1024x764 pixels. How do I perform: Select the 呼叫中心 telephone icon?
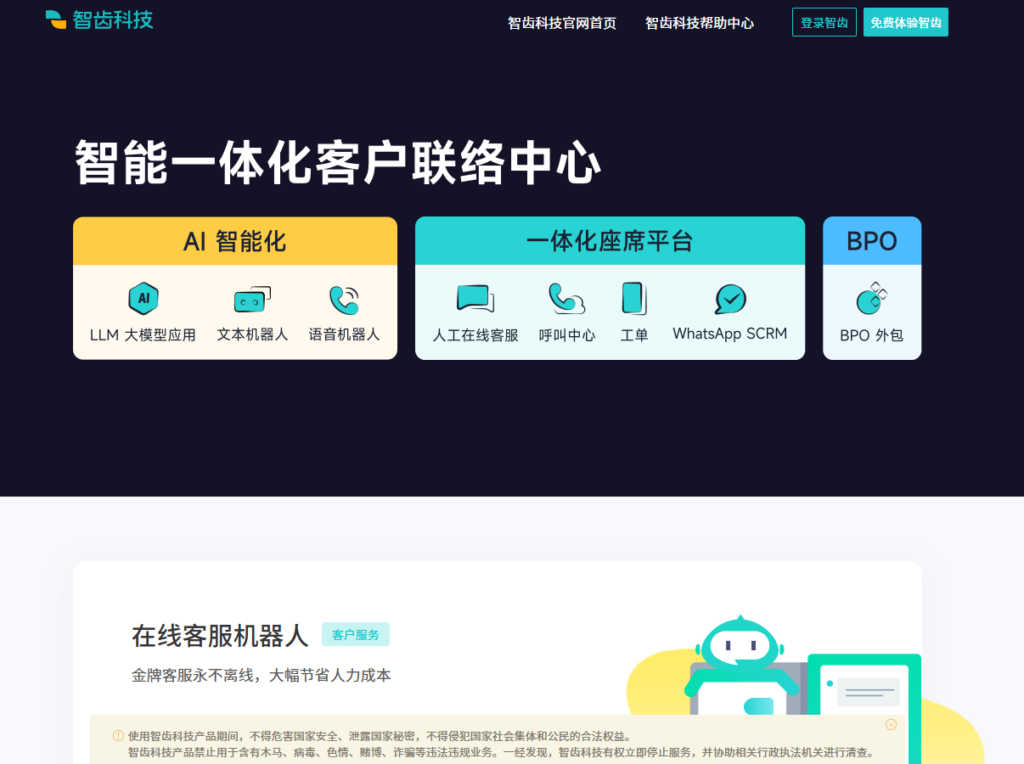567,298
